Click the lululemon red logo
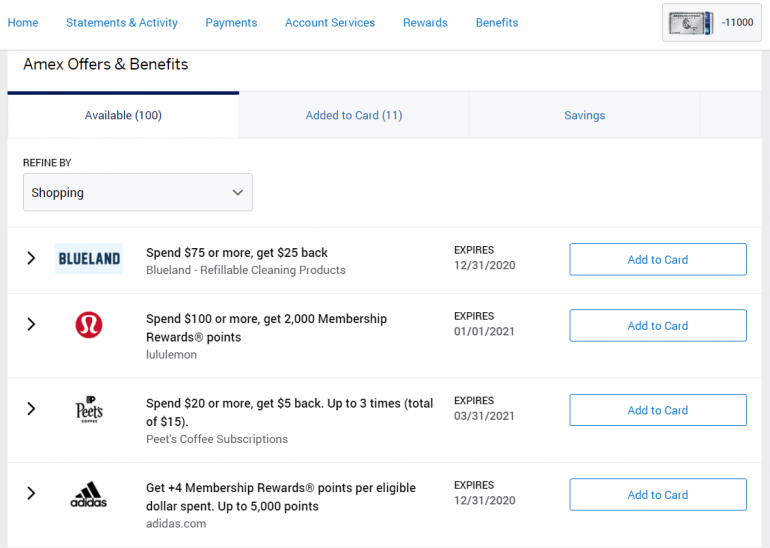This screenshot has height=548, width=770. pos(89,325)
